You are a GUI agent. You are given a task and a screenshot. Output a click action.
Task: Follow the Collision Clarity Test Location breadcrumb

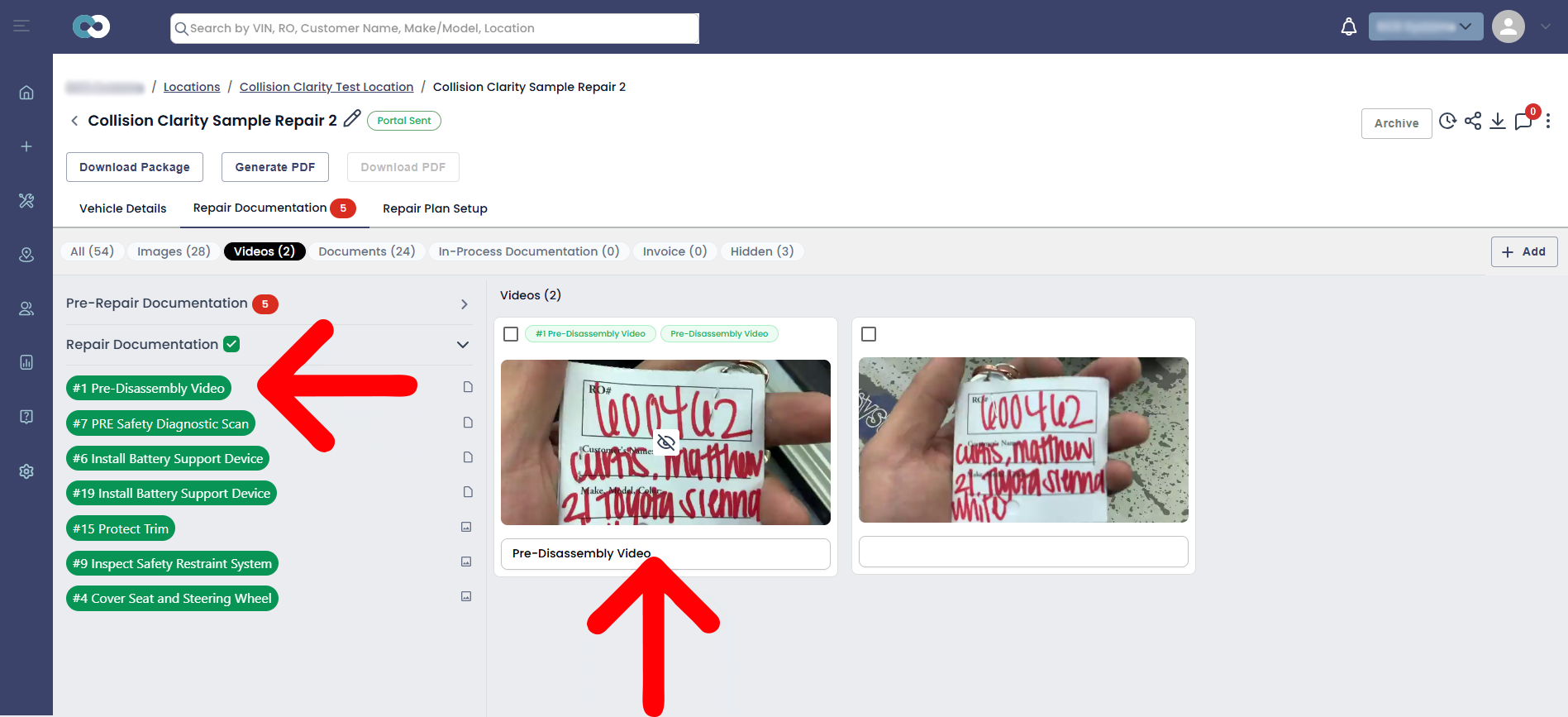pyautogui.click(x=326, y=87)
